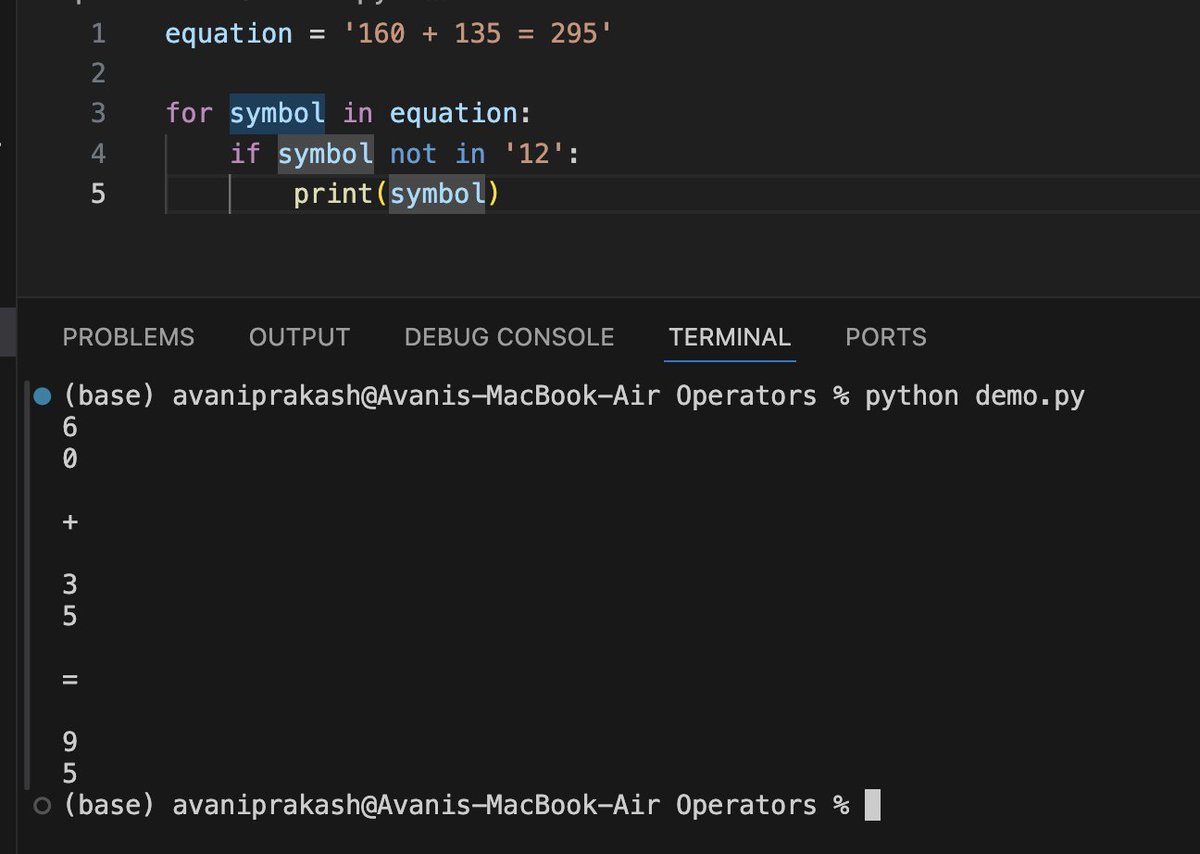Click the 'not' keyword on line 4
The width and height of the screenshot is (1200, 854).
[x=413, y=153]
